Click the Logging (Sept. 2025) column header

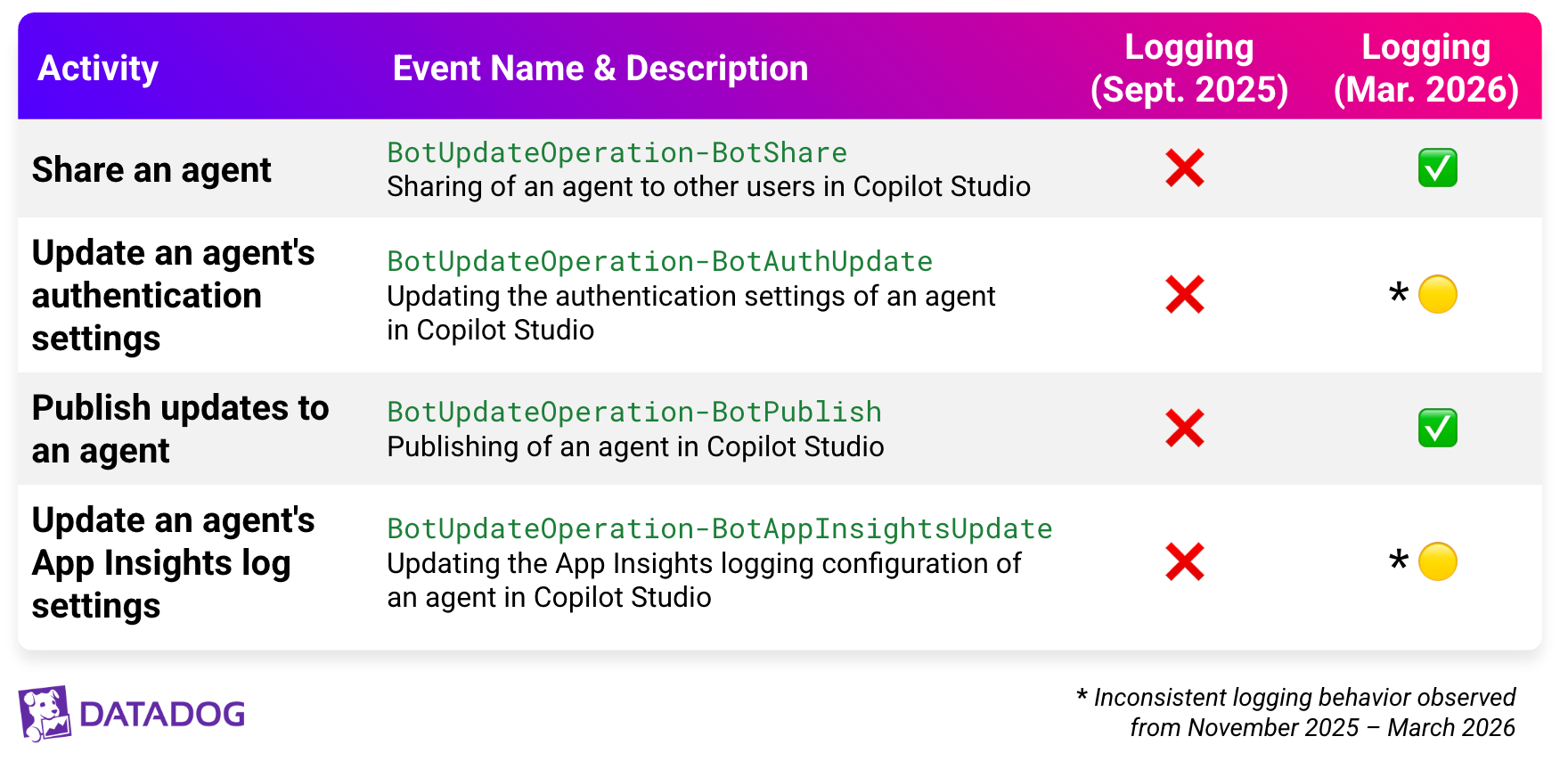[x=1189, y=69]
